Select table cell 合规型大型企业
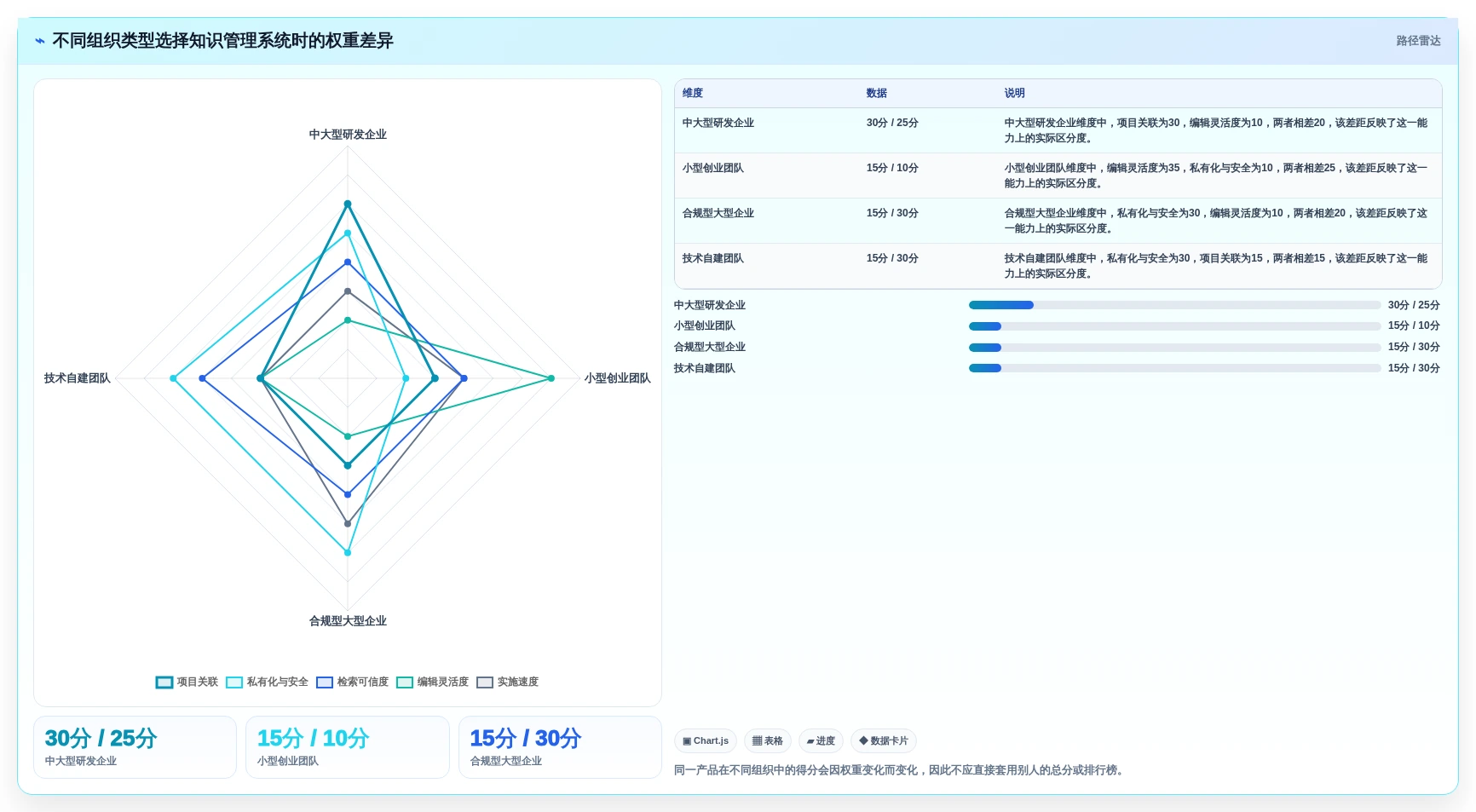Screen dimensions: 1476x812 [718, 213]
